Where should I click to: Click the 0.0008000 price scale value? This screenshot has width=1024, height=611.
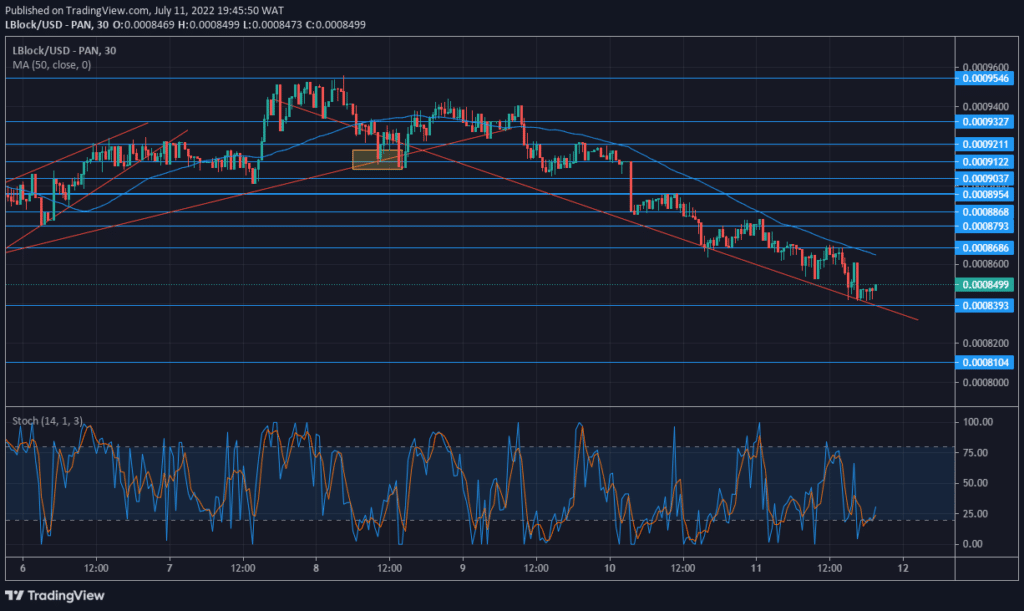[x=985, y=383]
